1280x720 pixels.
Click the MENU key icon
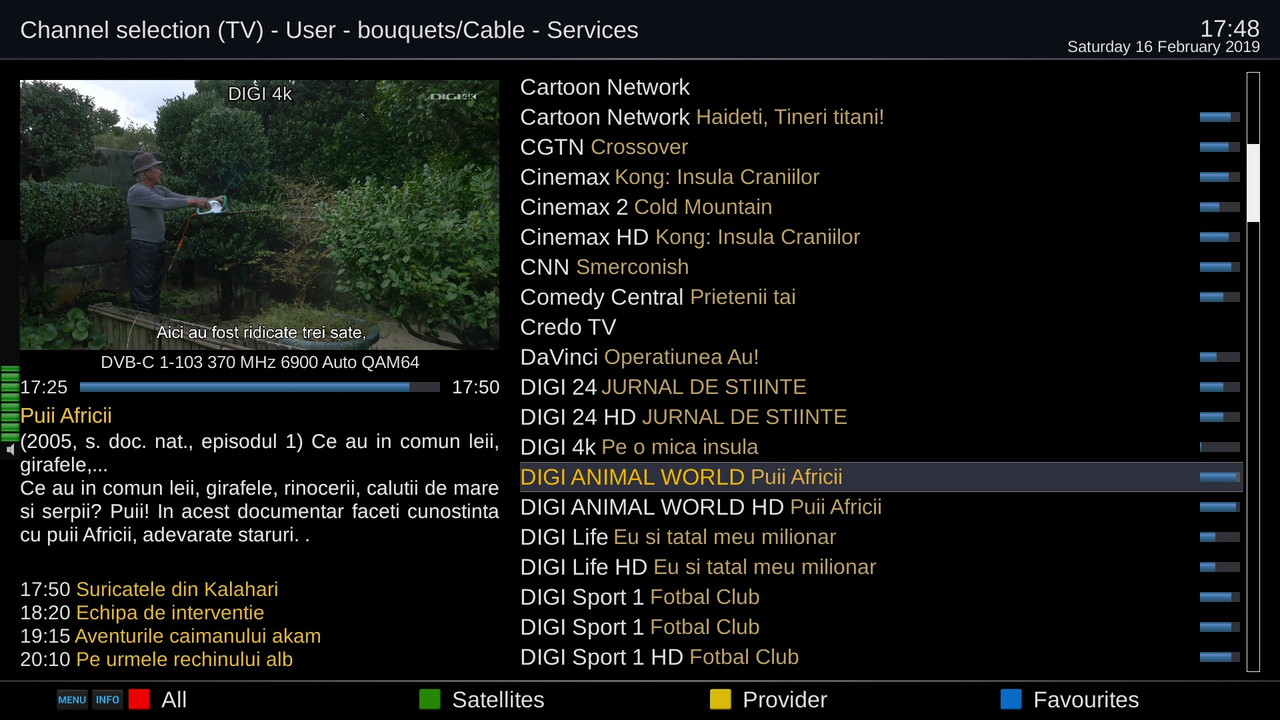tap(72, 700)
